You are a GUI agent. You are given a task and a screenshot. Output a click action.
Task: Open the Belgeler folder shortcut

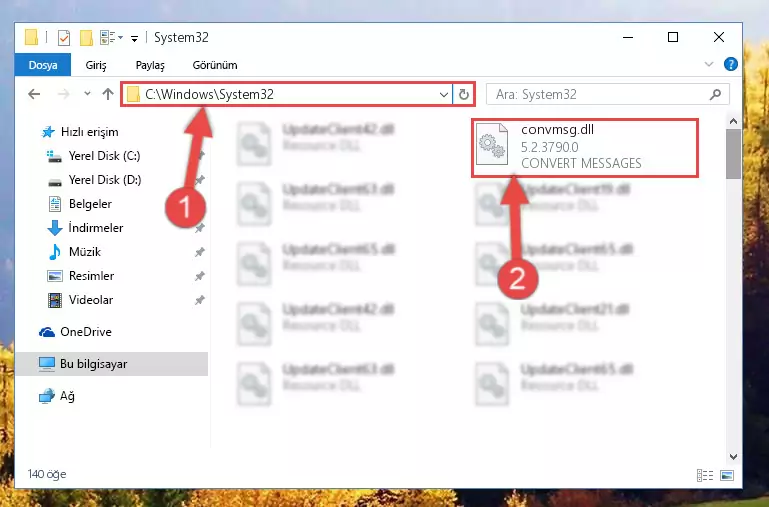(x=90, y=204)
